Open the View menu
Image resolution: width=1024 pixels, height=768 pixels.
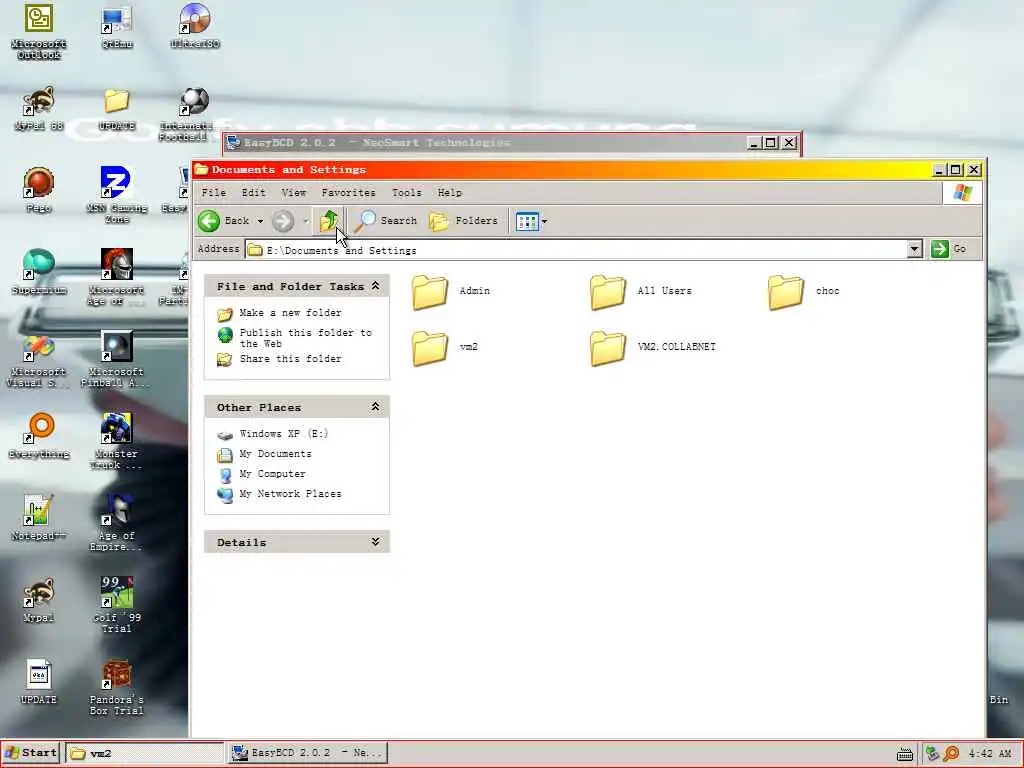(294, 193)
